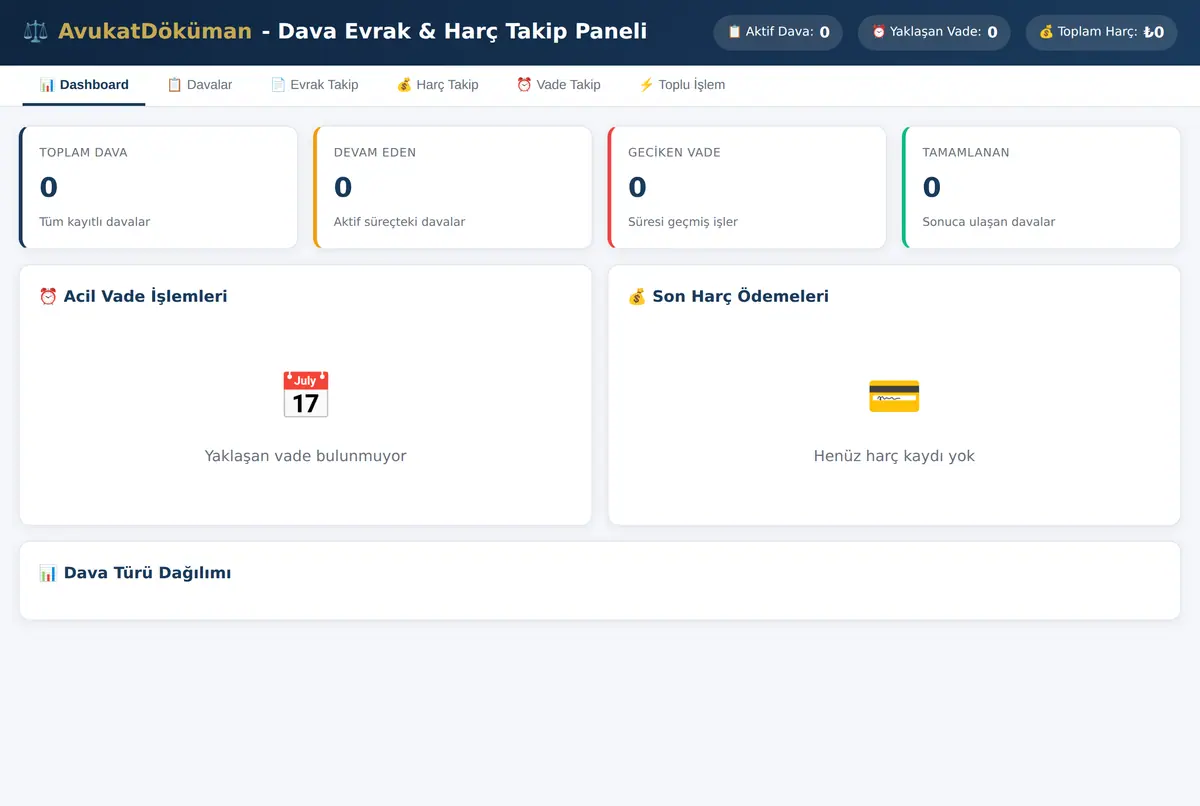Viewport: 1200px width, 806px height.
Task: Open the Toplu İşlem tab
Action: tap(682, 85)
